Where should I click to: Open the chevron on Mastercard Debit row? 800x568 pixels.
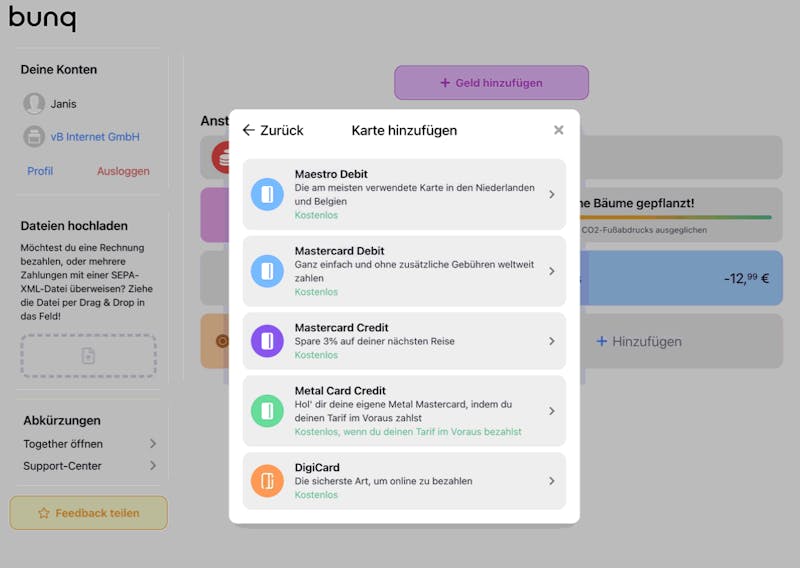(552, 271)
